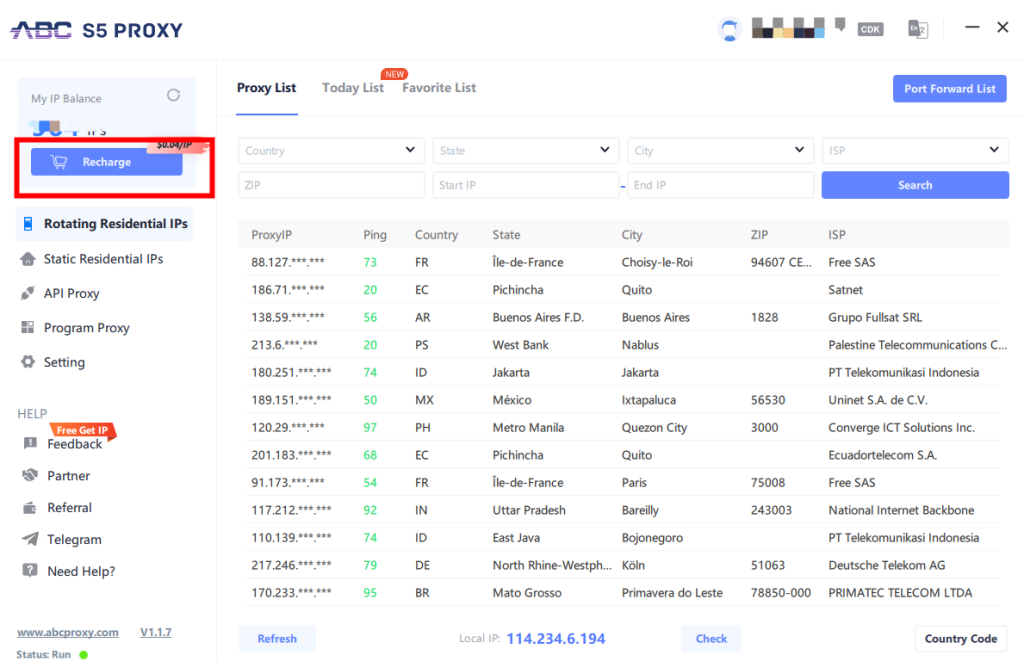1024x661 pixels.
Task: Select proxy row 117.212.***.***
Action: click(623, 509)
